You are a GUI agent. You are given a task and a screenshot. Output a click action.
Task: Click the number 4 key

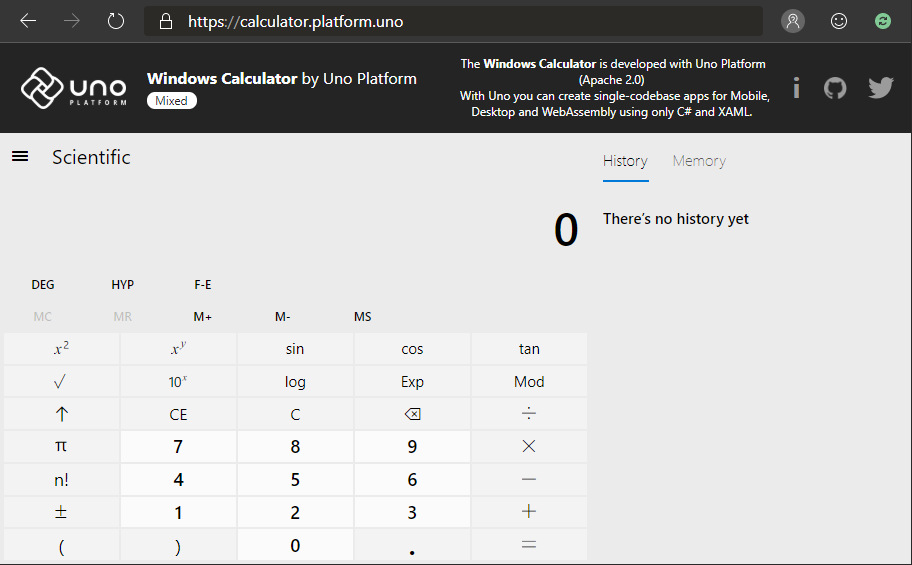pos(178,479)
